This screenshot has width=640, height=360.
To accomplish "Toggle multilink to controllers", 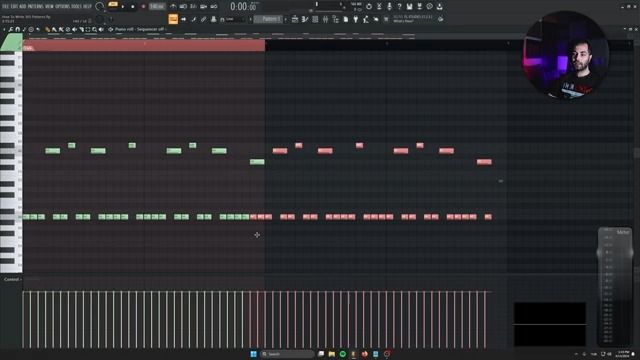I will click(x=203, y=19).
